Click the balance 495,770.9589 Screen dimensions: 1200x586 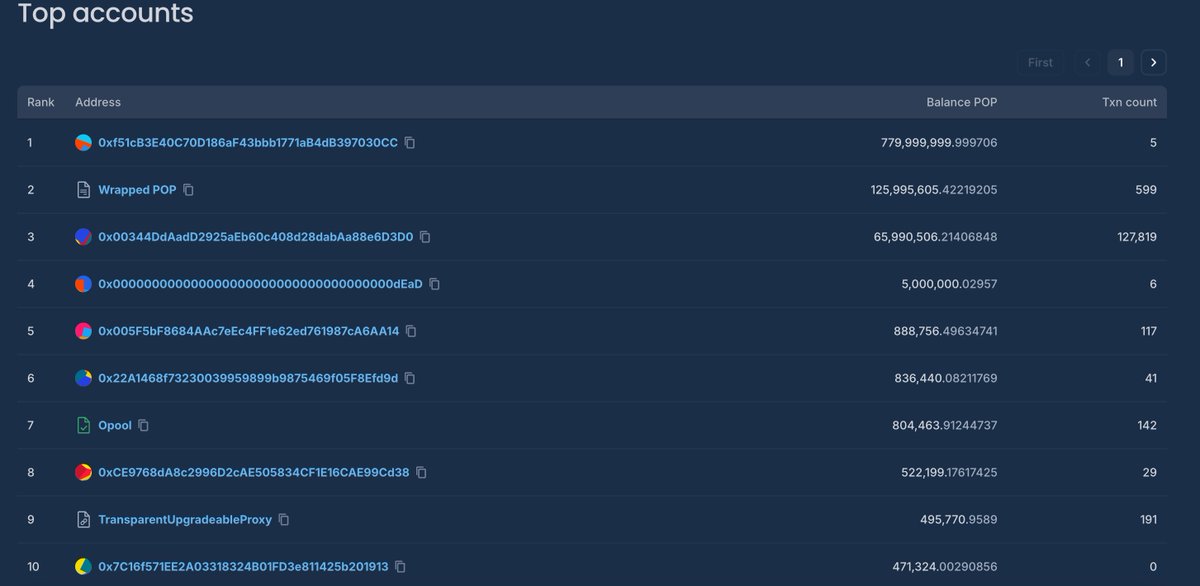click(959, 520)
